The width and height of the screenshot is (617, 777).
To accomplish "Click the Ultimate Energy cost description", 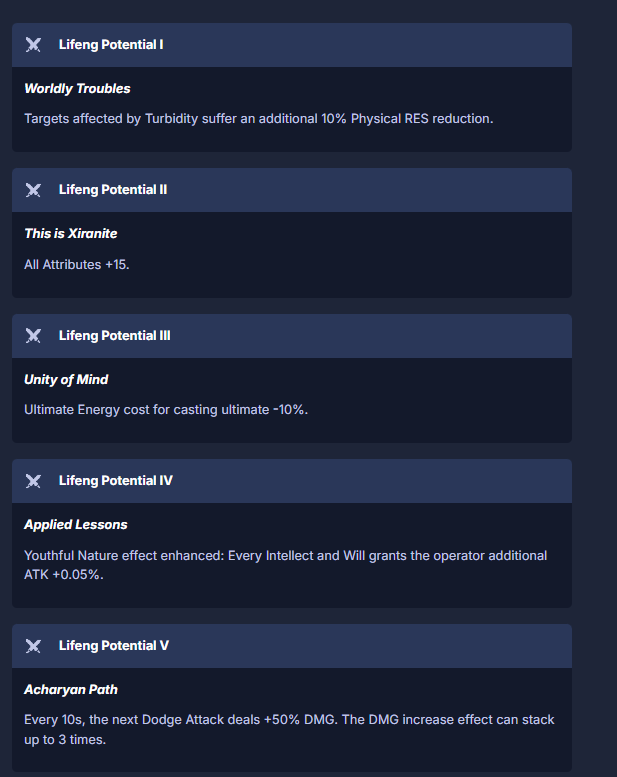I will [165, 410].
